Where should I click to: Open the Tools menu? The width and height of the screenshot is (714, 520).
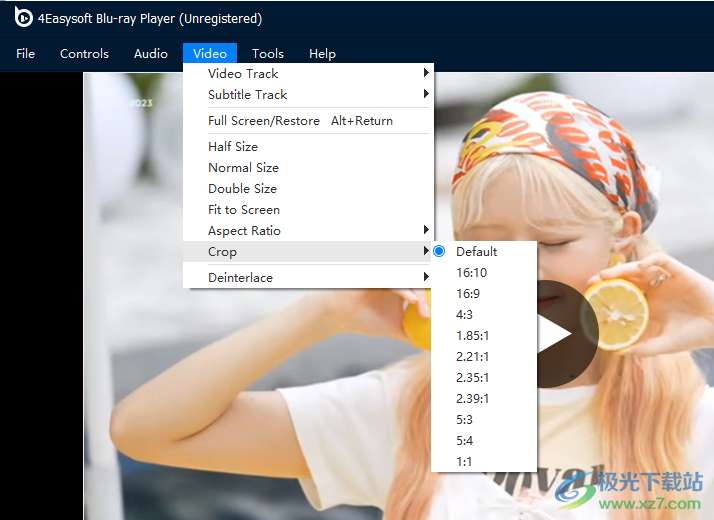(x=268, y=54)
